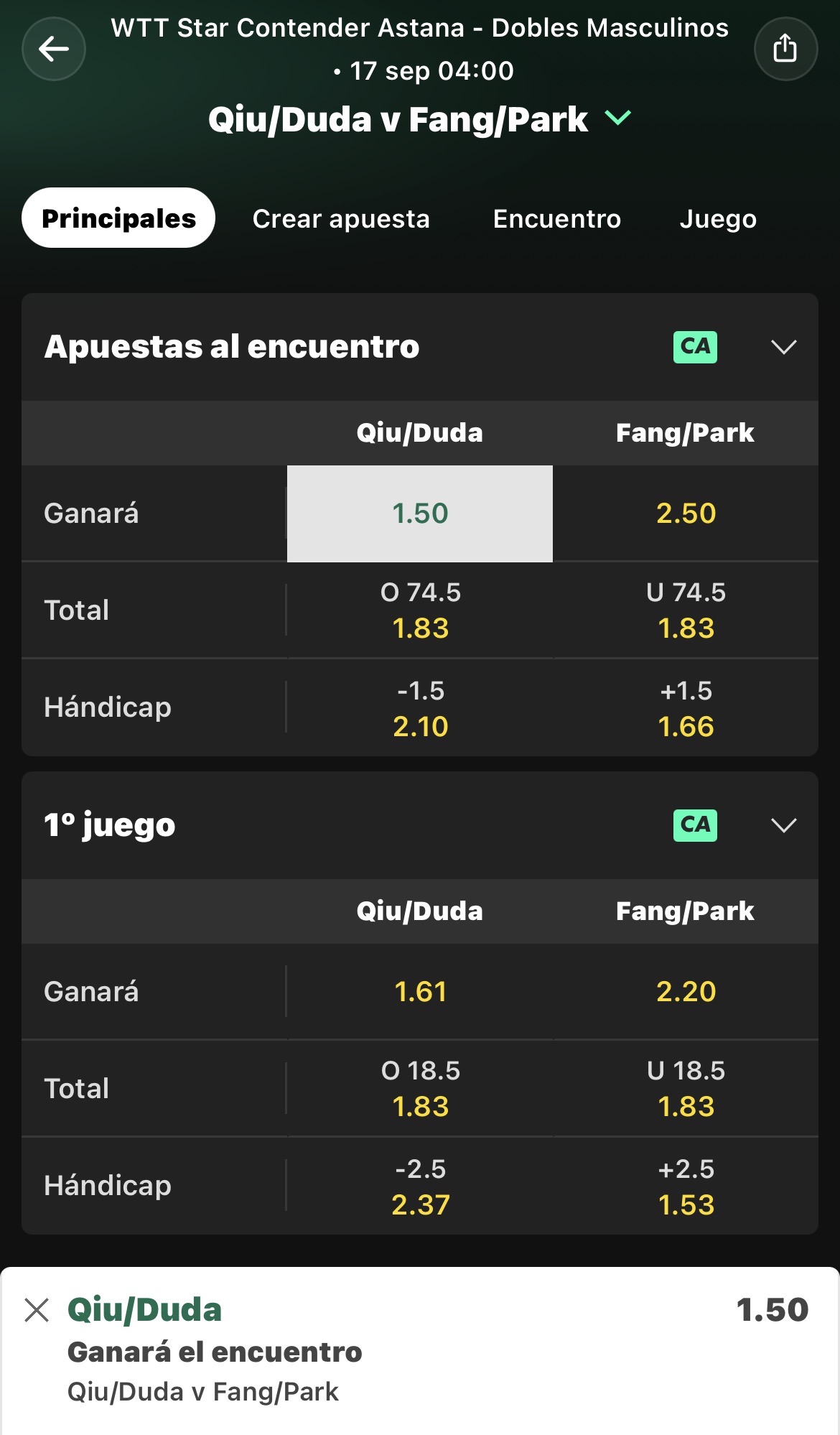Deselect the highlighted 1.50 Qiu/Duda match odds

(420, 514)
